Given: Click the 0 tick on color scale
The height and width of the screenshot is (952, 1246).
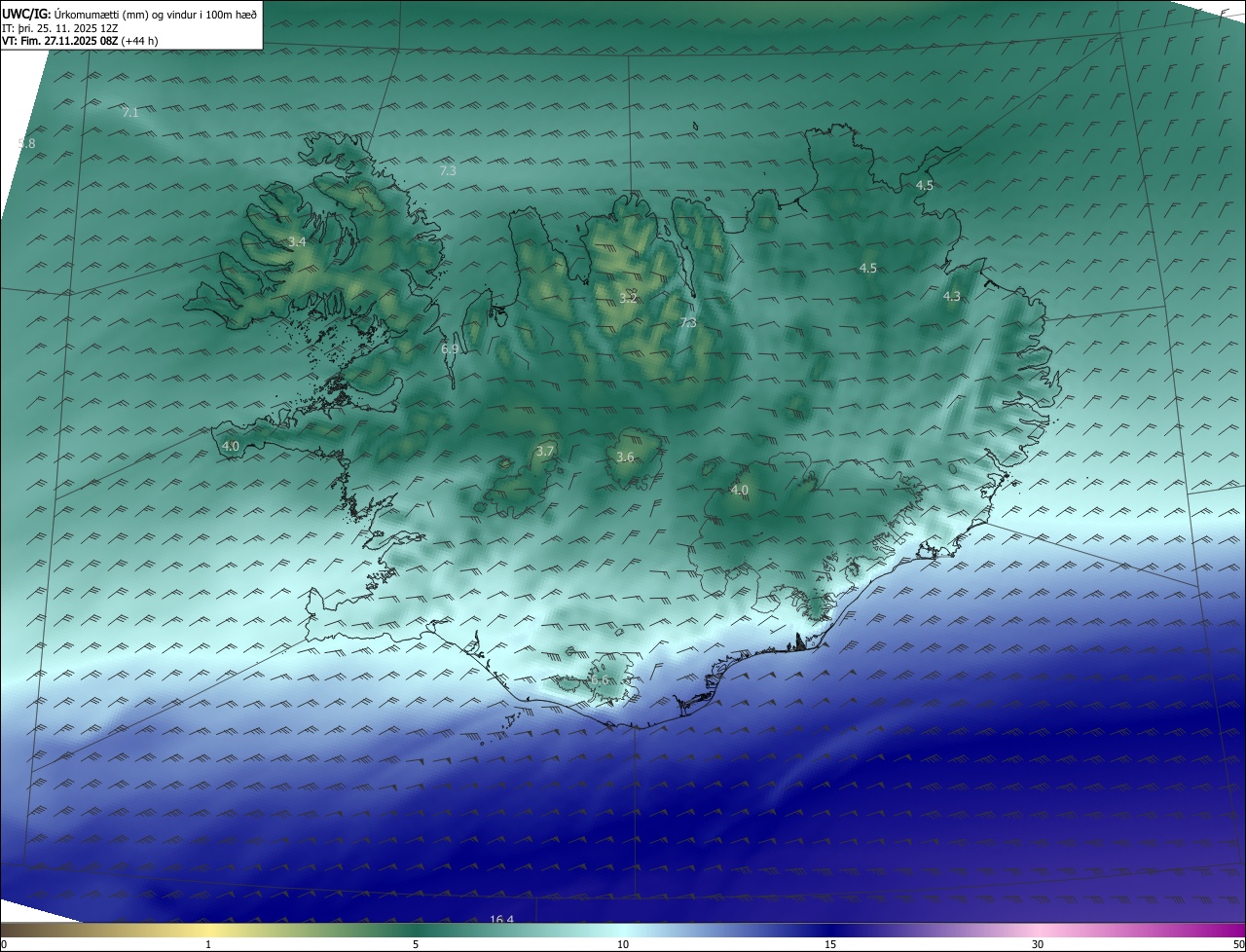Looking at the screenshot, I should coord(4,944).
